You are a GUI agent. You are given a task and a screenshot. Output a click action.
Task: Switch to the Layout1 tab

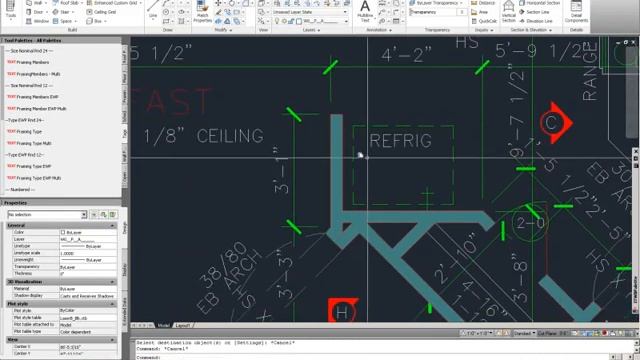182,325
